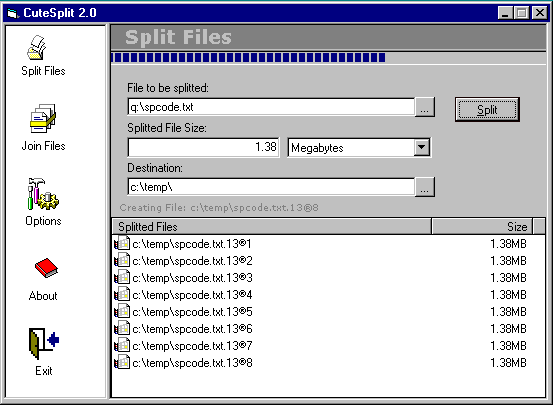Click the Destination path input field
Viewport: 553px width, 405px height.
[271, 187]
